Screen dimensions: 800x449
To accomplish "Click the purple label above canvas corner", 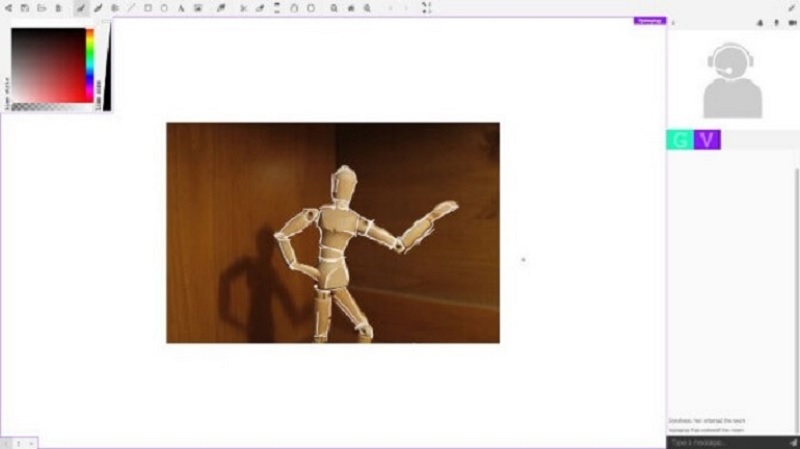I will (x=648, y=20).
